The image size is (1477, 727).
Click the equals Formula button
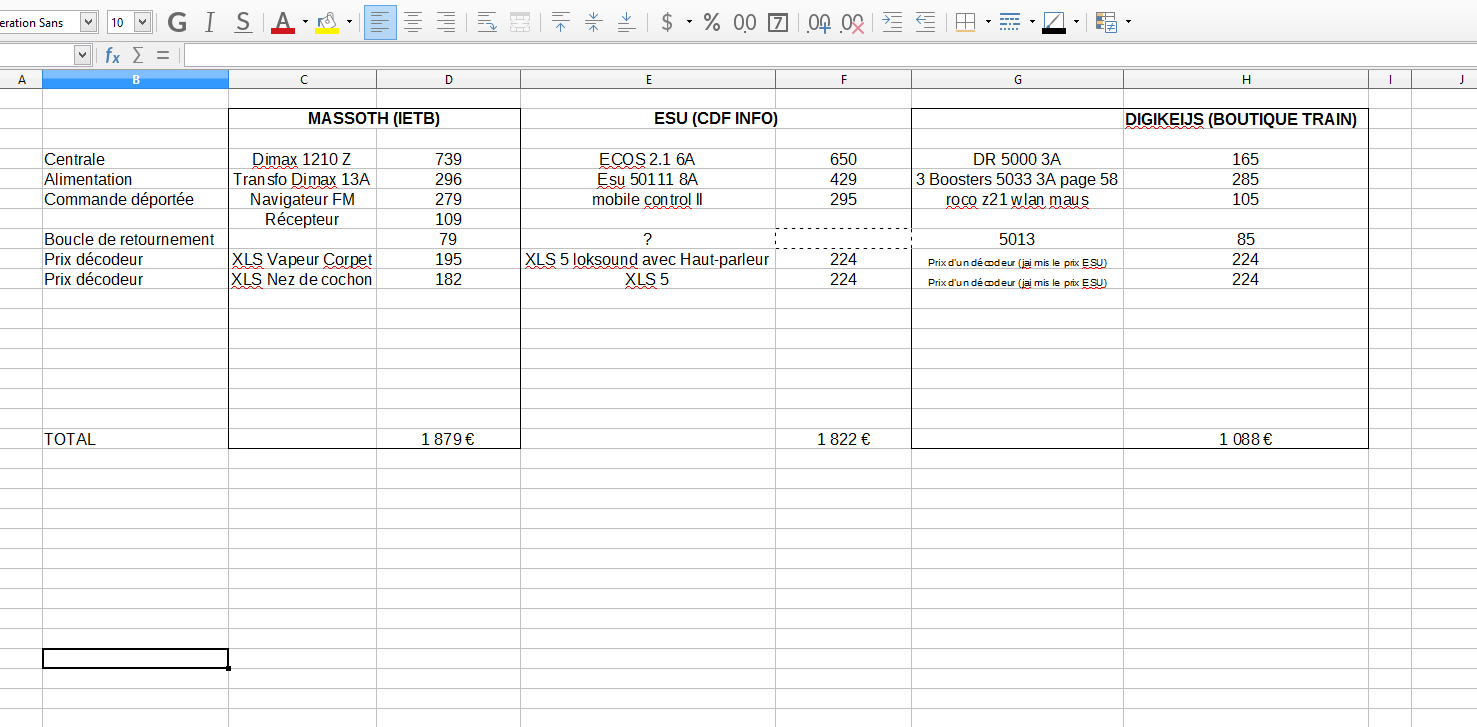(163, 55)
